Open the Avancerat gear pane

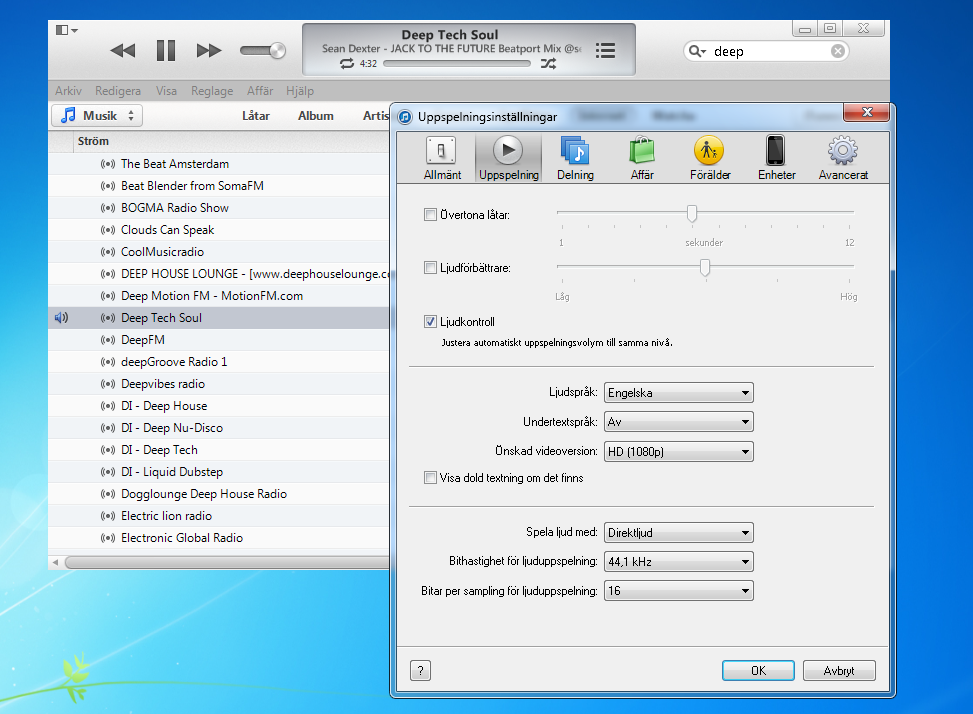(843, 159)
